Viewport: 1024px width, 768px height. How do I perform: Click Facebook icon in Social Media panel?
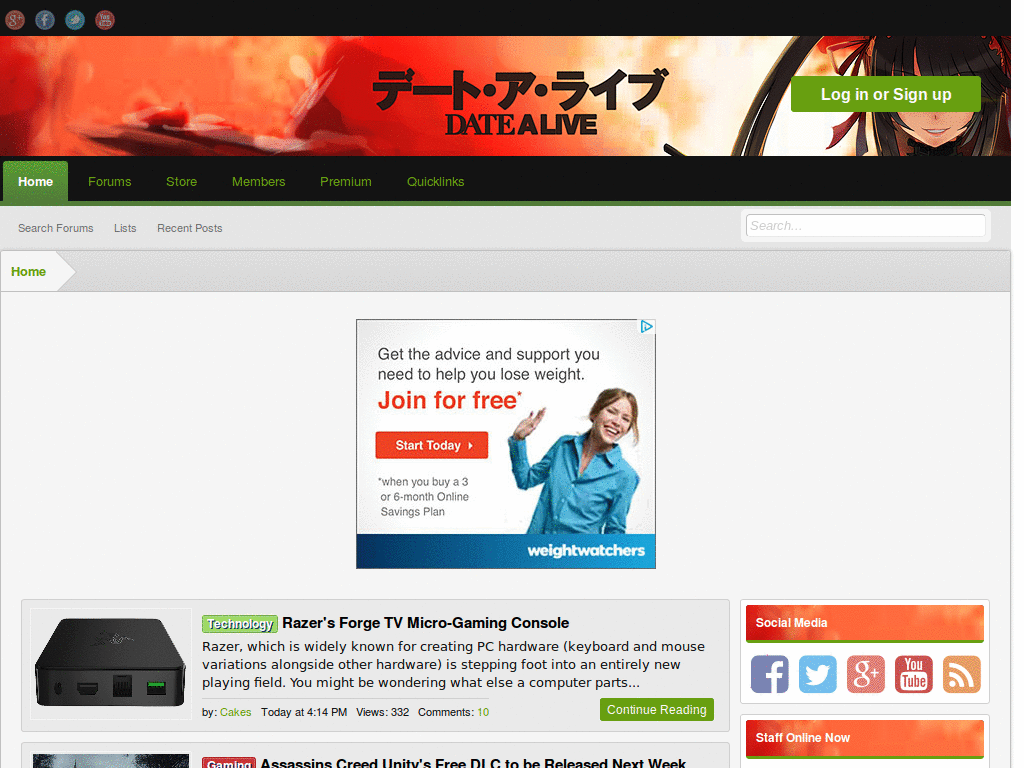point(770,674)
